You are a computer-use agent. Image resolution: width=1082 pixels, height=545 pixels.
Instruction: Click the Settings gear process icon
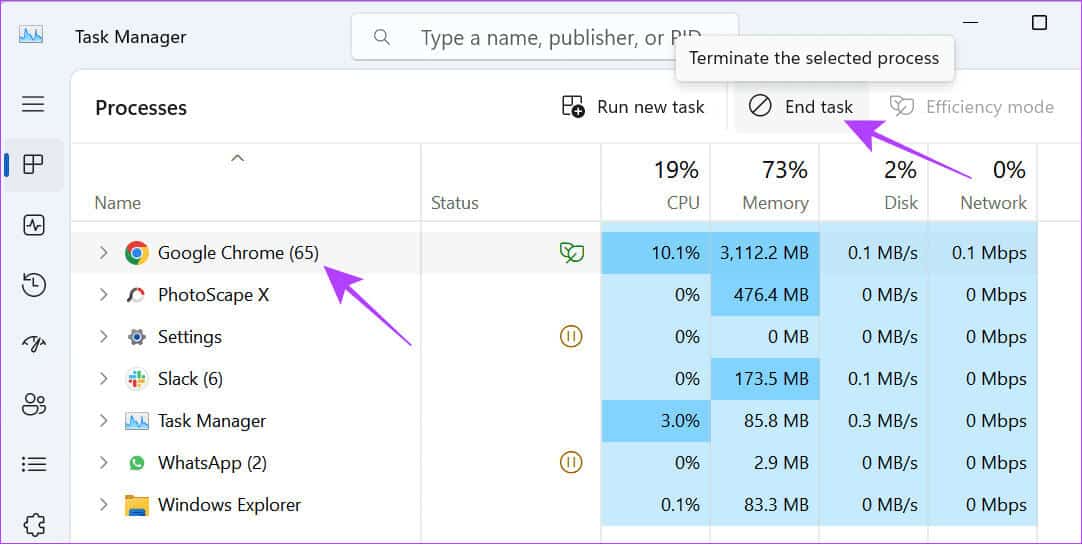pyautogui.click(x=137, y=337)
